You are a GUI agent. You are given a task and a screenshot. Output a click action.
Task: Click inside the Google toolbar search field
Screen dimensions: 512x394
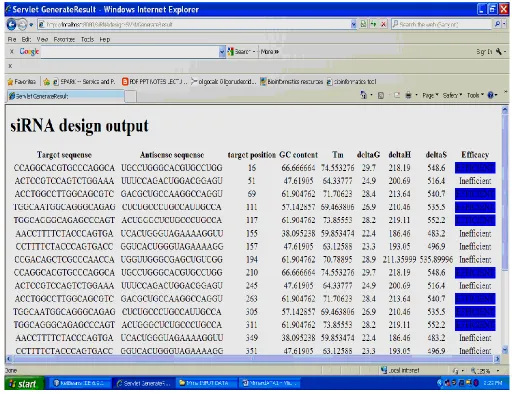point(130,52)
